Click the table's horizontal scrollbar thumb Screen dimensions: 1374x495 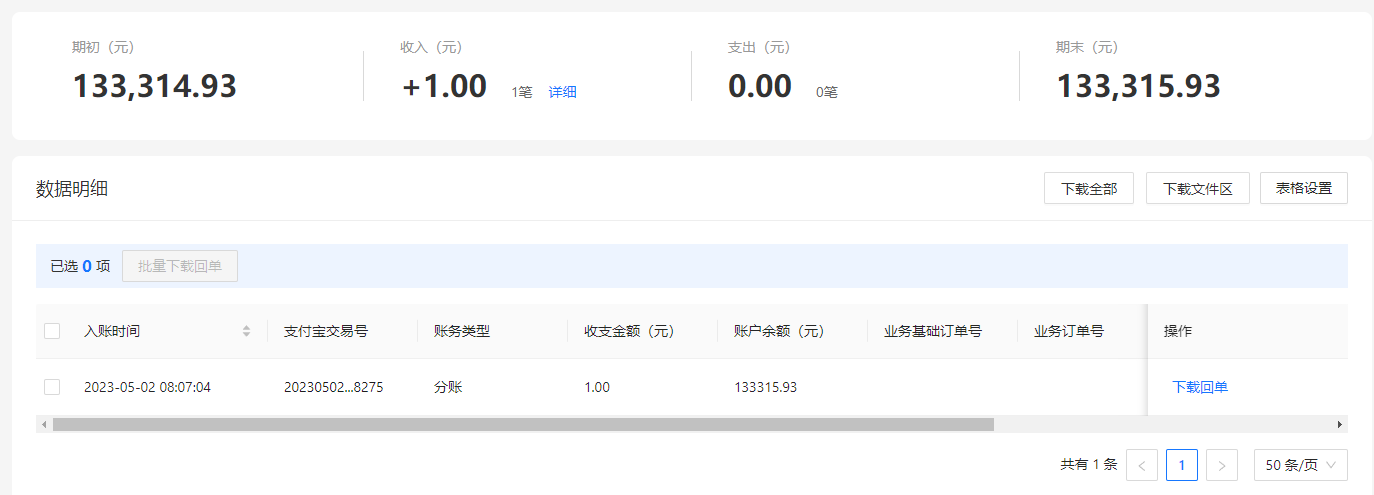[523, 424]
